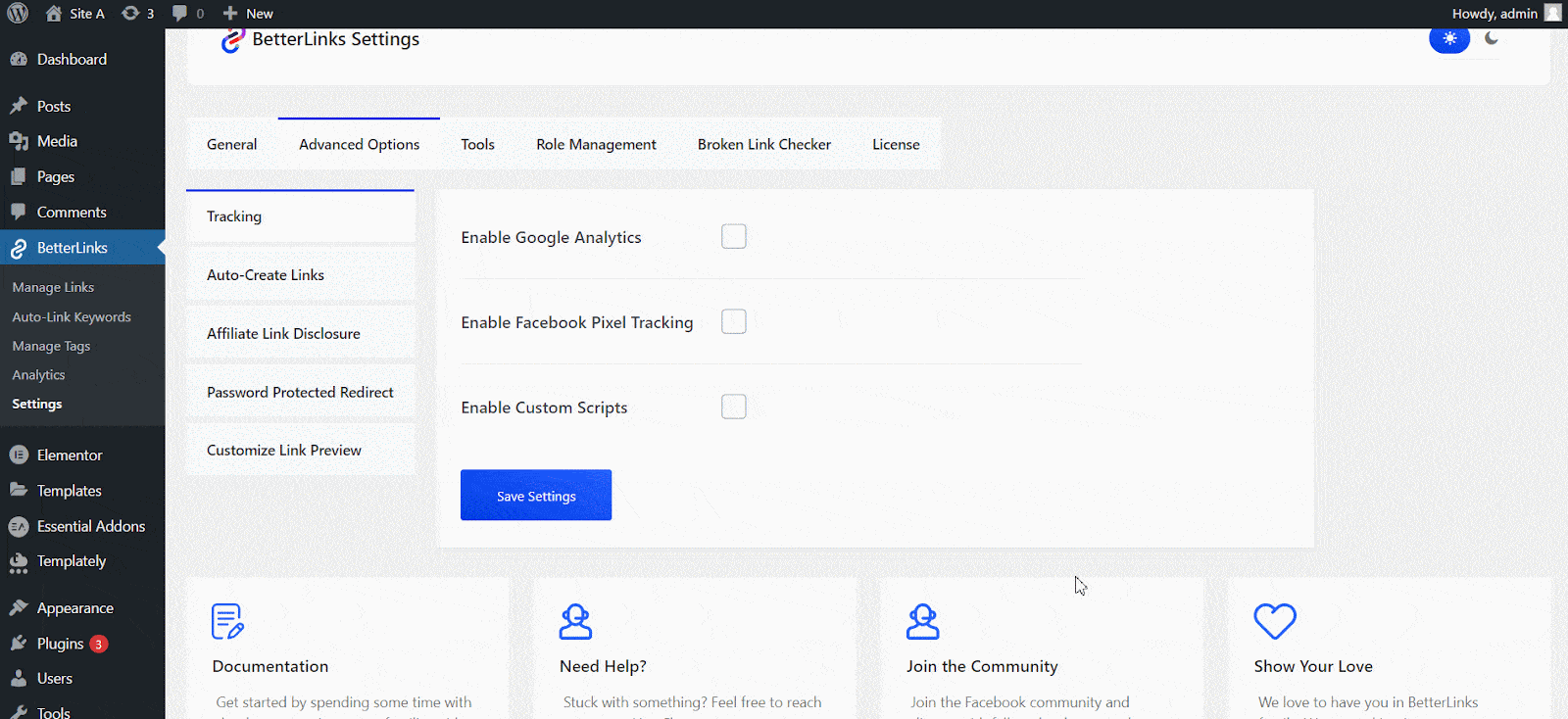Select the Tracking side tab
The width and height of the screenshot is (1568, 719).
[x=301, y=216]
